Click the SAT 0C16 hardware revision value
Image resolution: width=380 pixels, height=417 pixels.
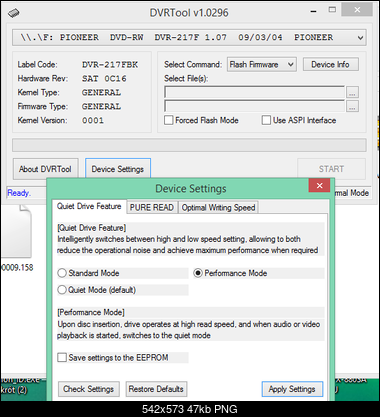(104, 79)
